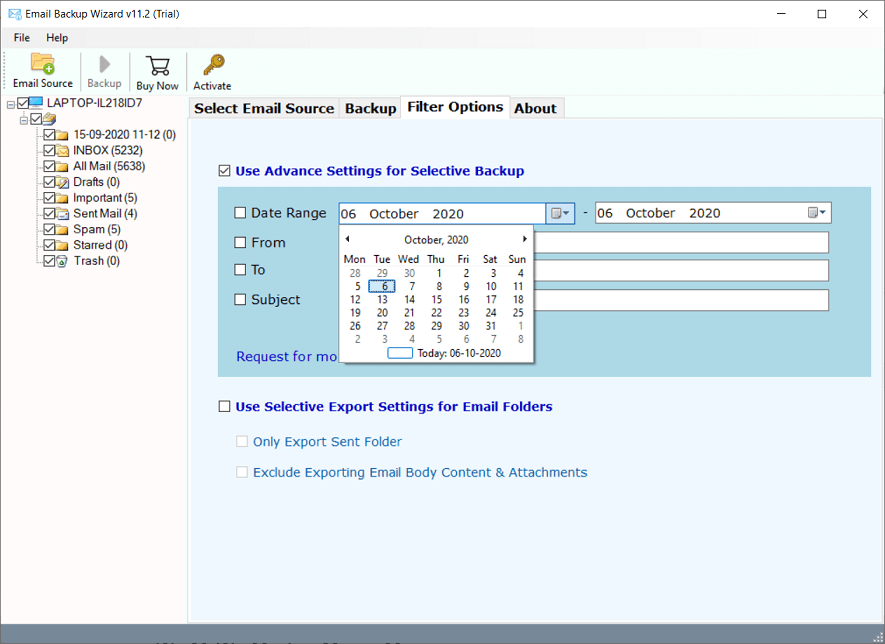Switch to the Backup tab
This screenshot has height=644, width=885.
click(x=369, y=107)
